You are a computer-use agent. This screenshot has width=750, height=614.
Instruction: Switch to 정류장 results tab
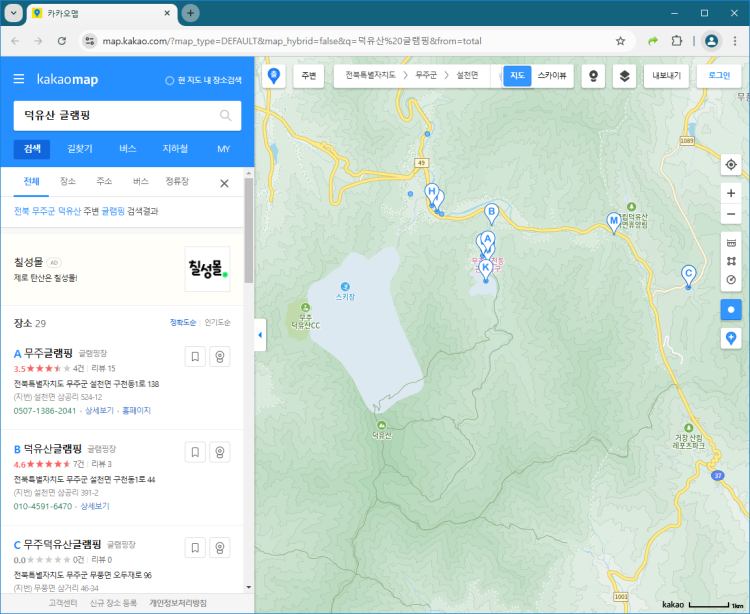click(177, 181)
